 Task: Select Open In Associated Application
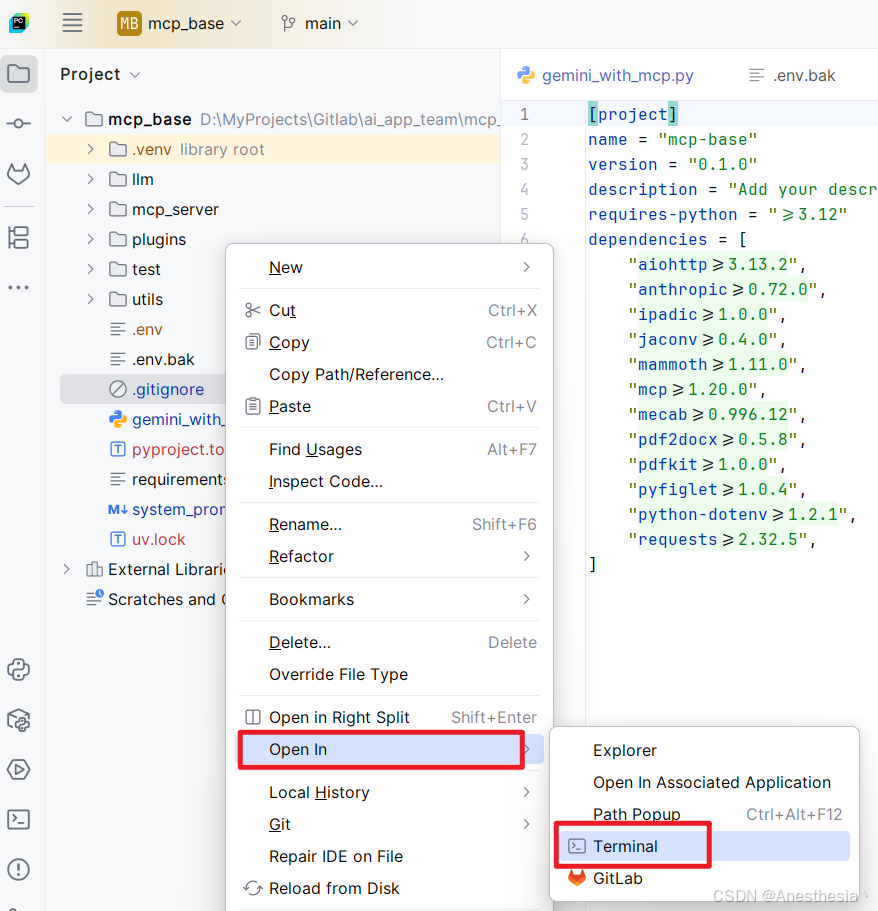[704, 782]
